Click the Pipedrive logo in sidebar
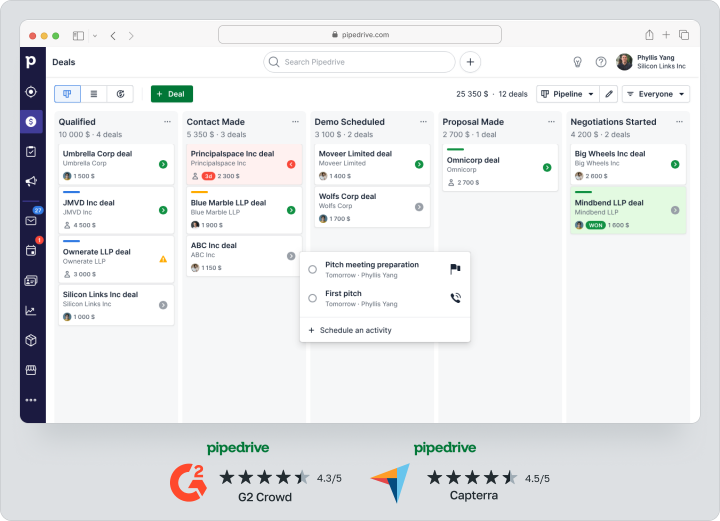The height and width of the screenshot is (521, 720). (x=31, y=62)
